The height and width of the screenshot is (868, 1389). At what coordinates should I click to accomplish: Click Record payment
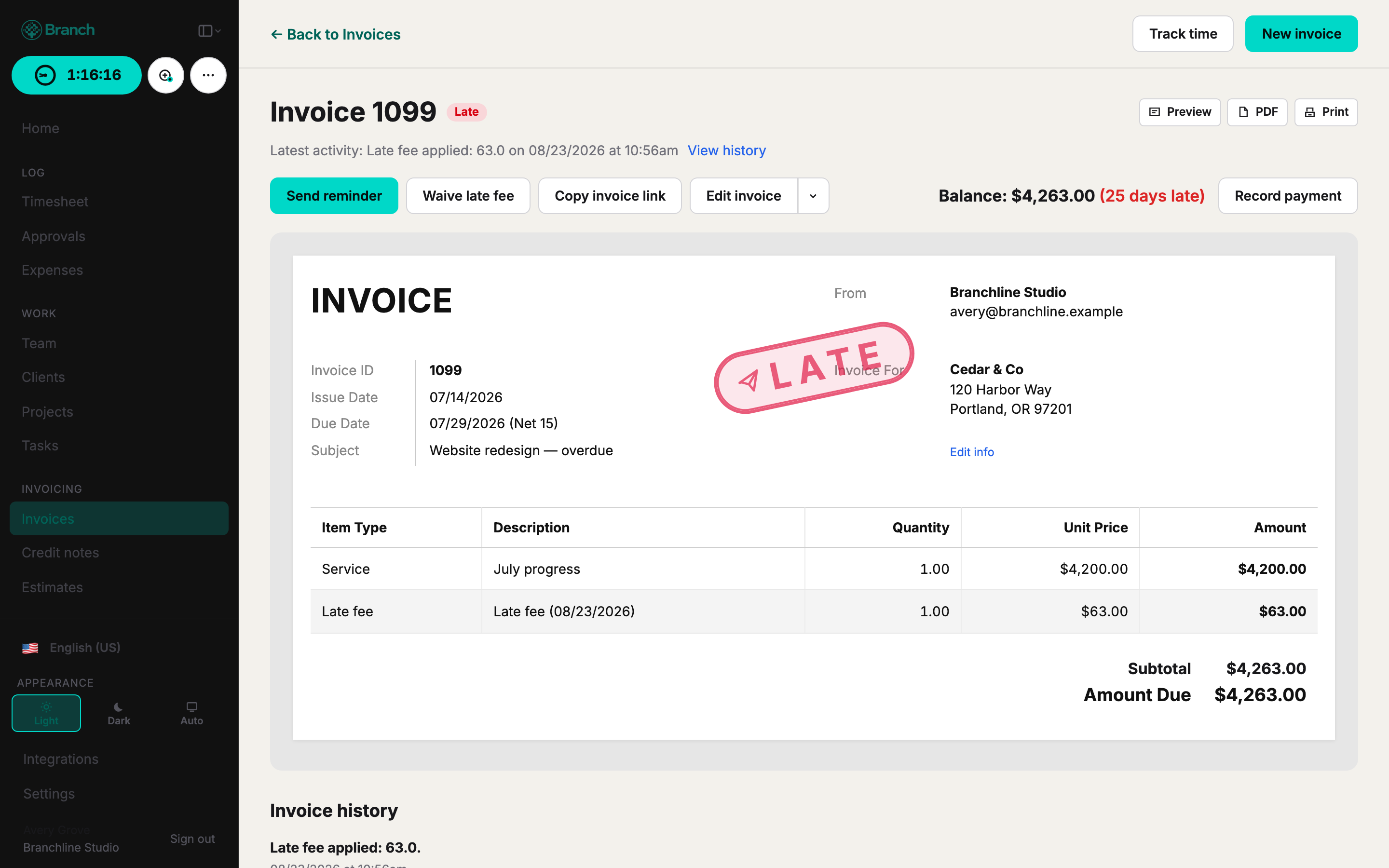(x=1288, y=196)
